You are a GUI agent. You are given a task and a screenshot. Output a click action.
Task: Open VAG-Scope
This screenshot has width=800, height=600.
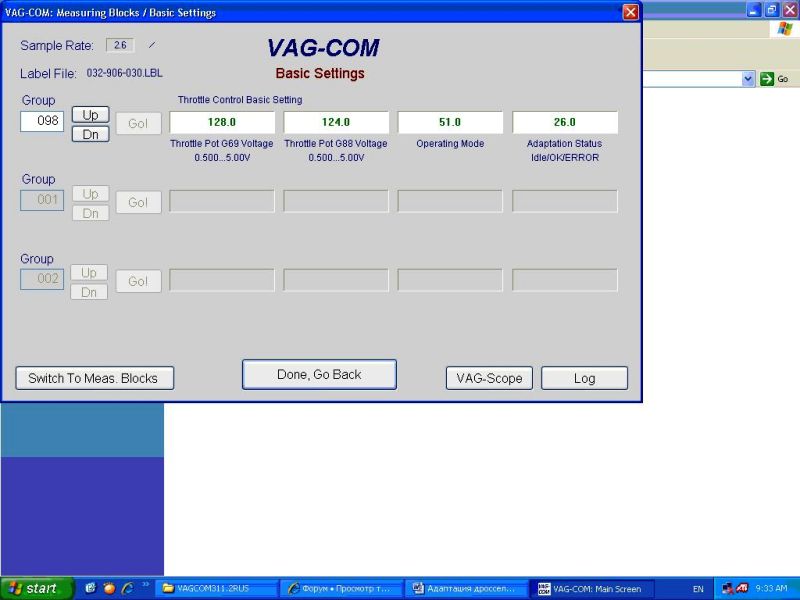[489, 378]
